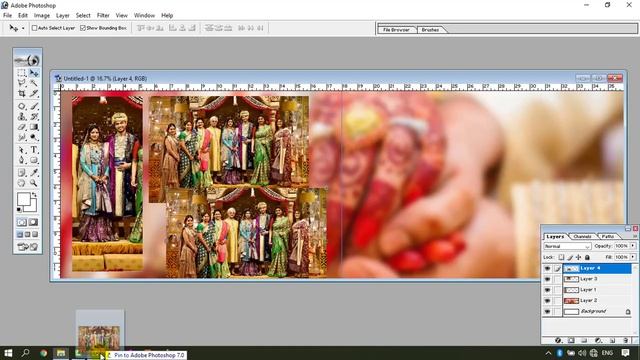
Task: Click Add layer style icon in Layers panel
Action: click(558, 340)
